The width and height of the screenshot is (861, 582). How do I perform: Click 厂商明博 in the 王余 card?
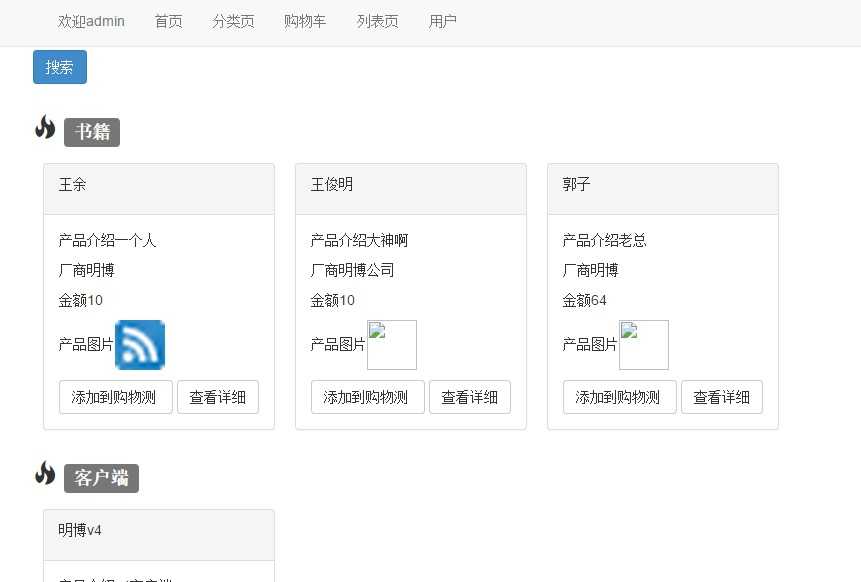tap(87, 270)
